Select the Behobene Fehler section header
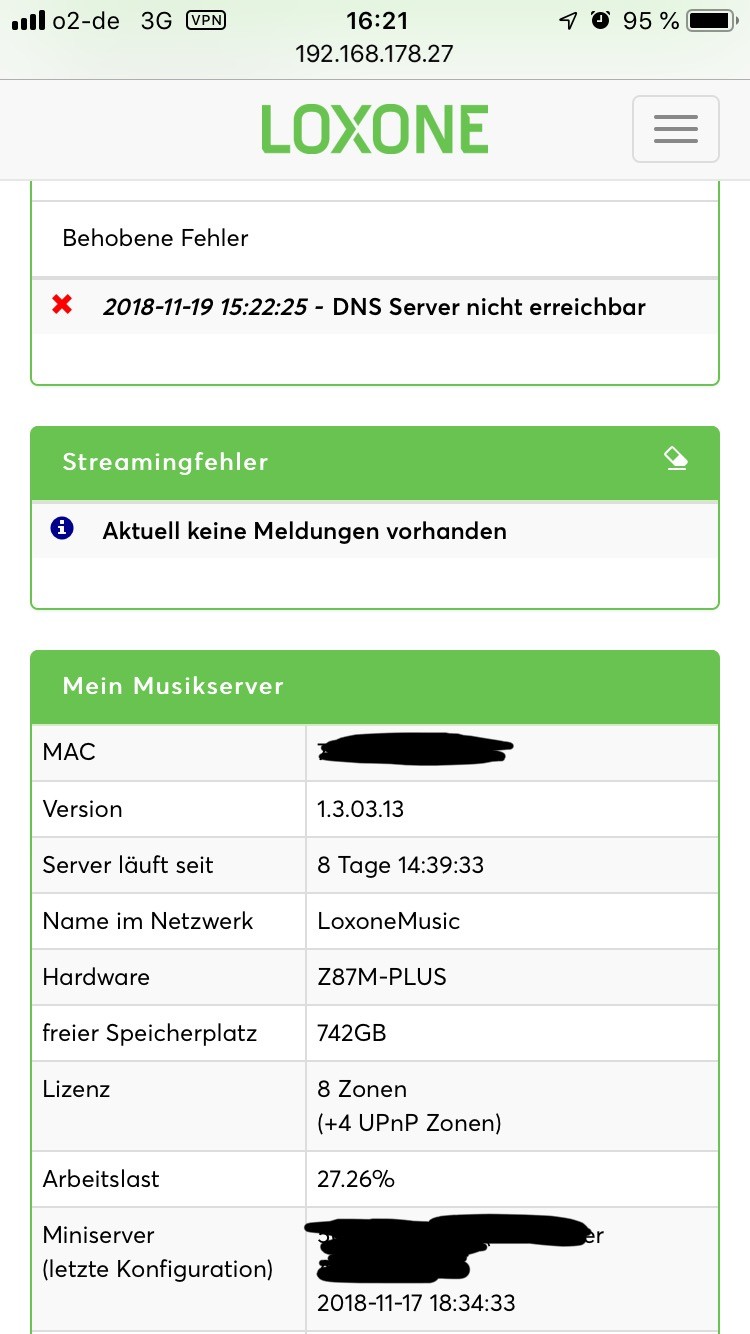This screenshot has width=750, height=1334. pos(156,238)
